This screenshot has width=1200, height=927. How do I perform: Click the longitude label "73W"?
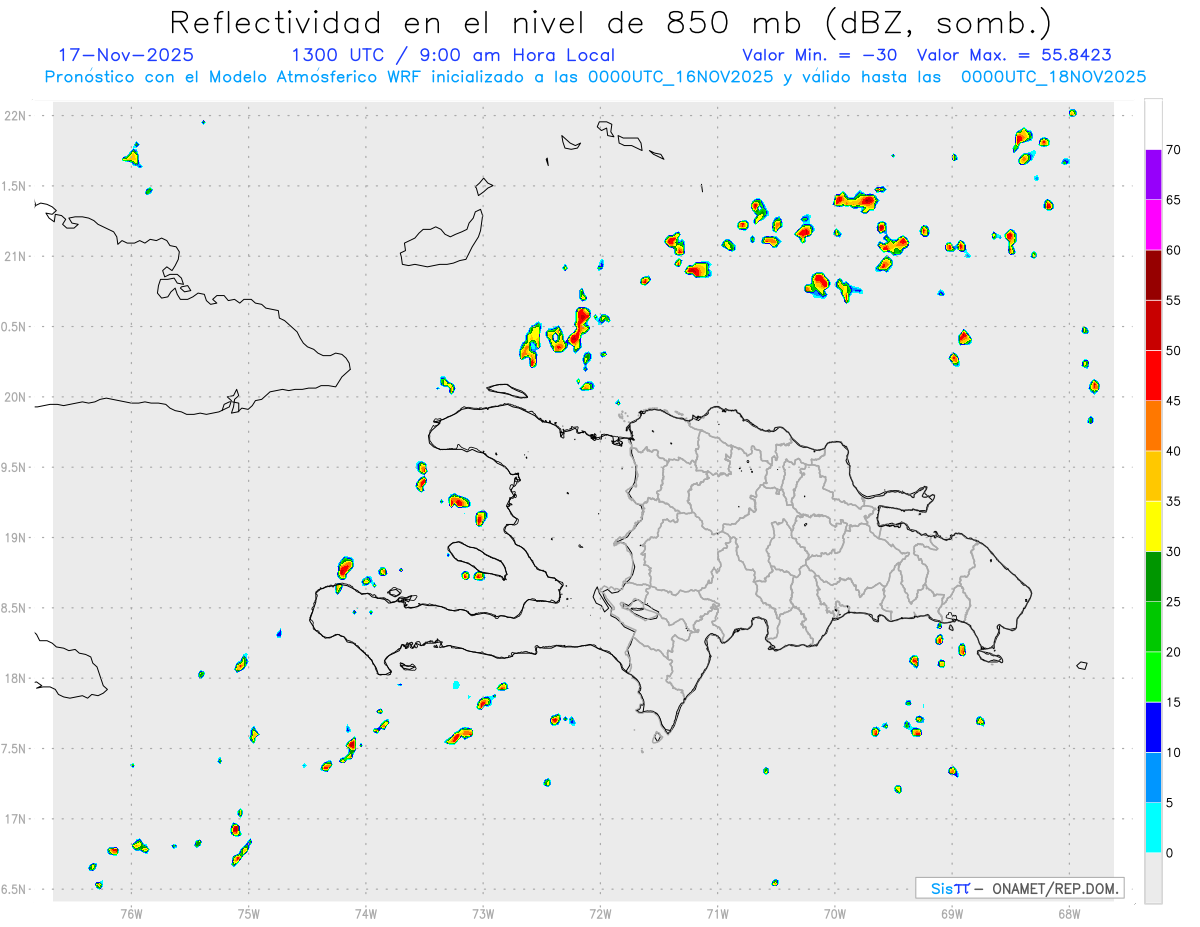[x=483, y=913]
